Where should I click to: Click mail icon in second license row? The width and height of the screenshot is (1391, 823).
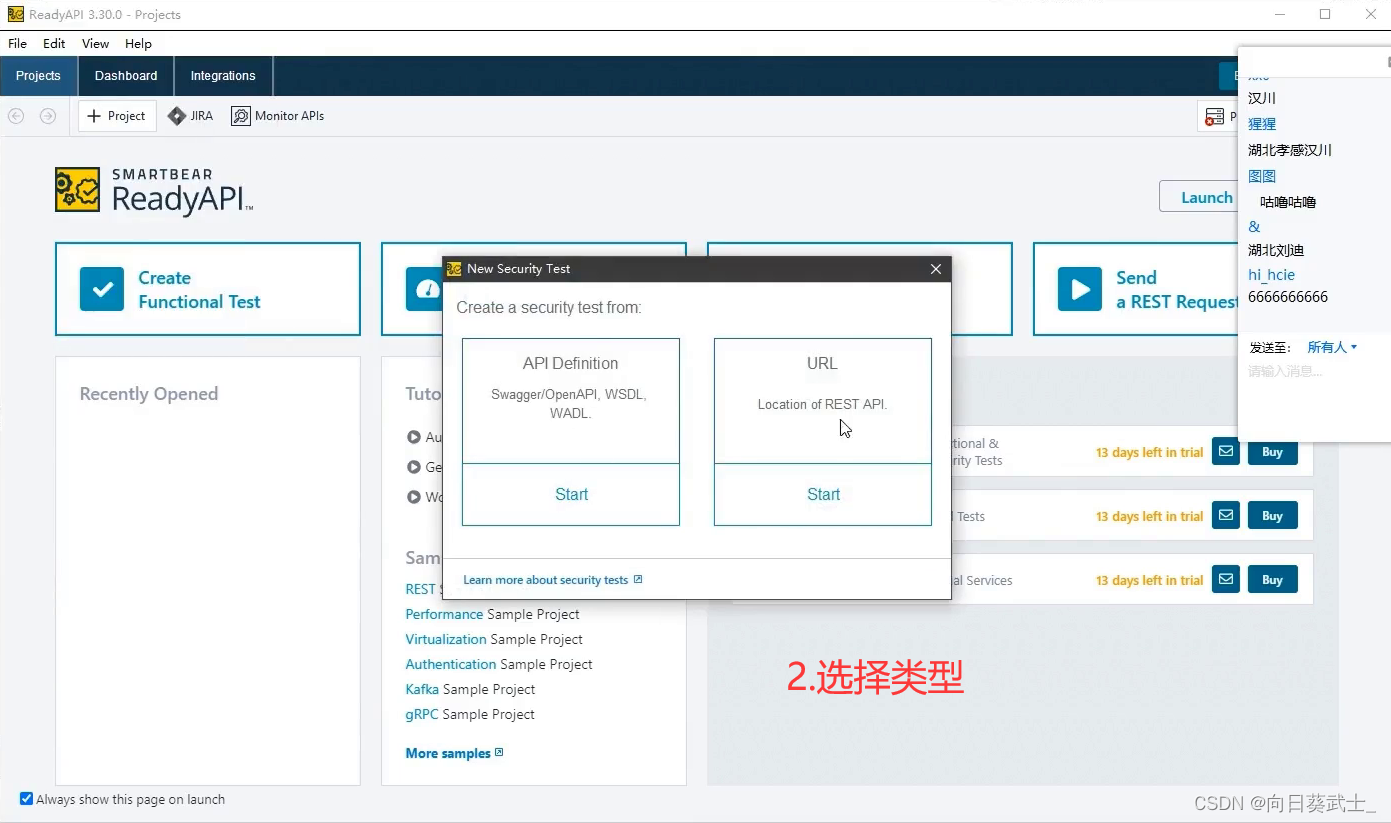click(1226, 516)
